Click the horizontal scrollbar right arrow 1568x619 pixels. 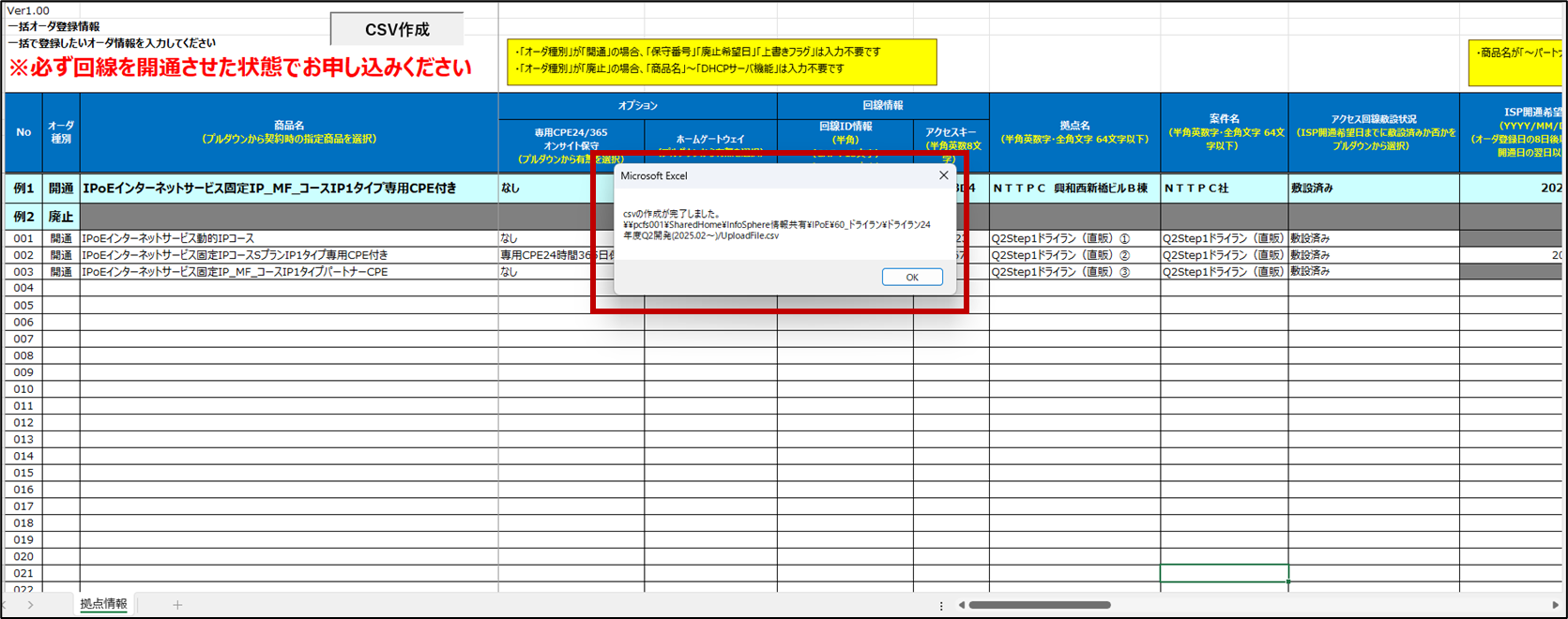click(1555, 605)
